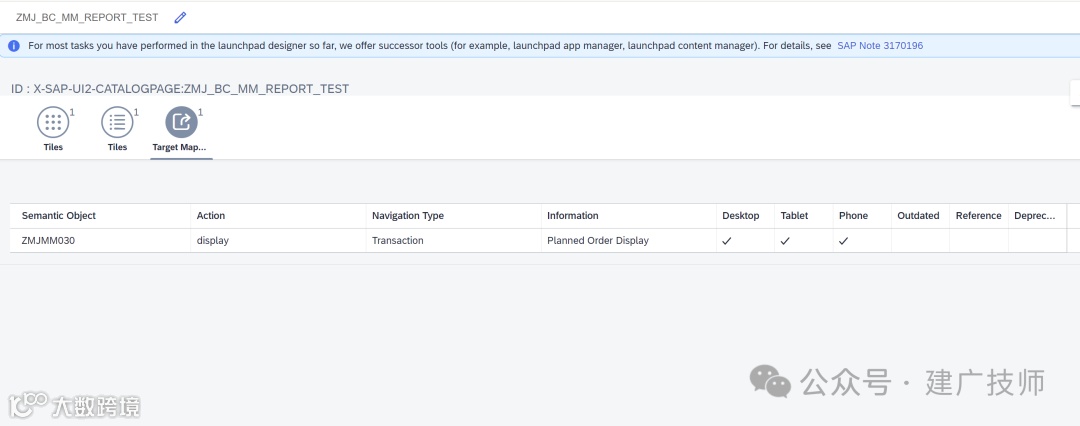Viewport: 1080px width, 426px height.
Task: Click the Desktop checkmark for ZMJMM030
Action: tap(727, 241)
